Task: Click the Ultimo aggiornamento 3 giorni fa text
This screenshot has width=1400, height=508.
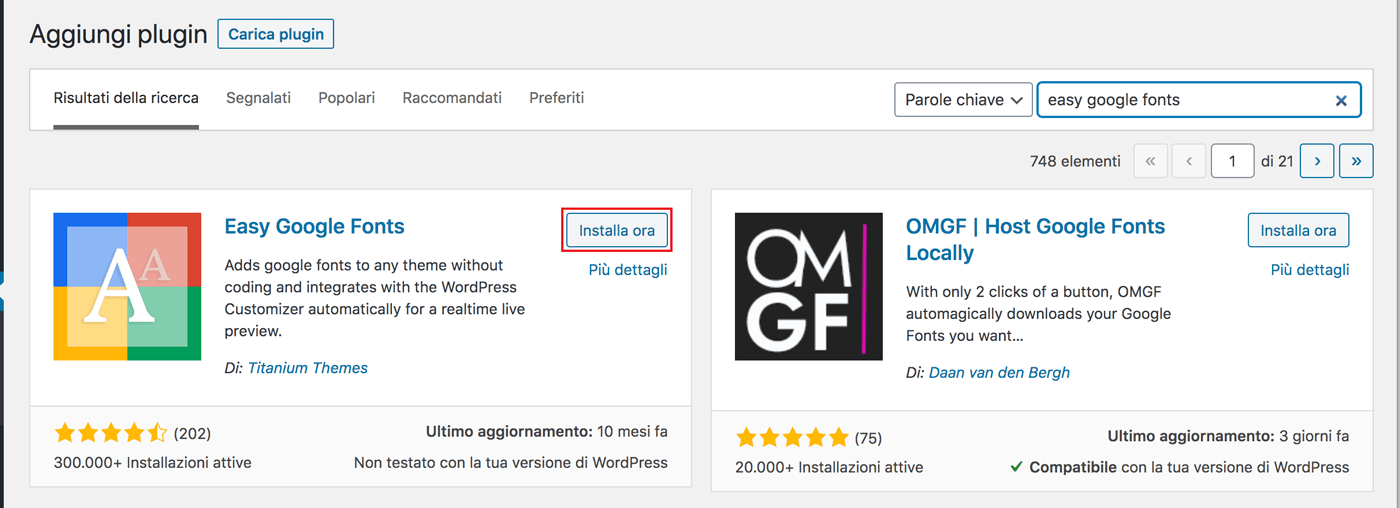Action: [x=1228, y=436]
